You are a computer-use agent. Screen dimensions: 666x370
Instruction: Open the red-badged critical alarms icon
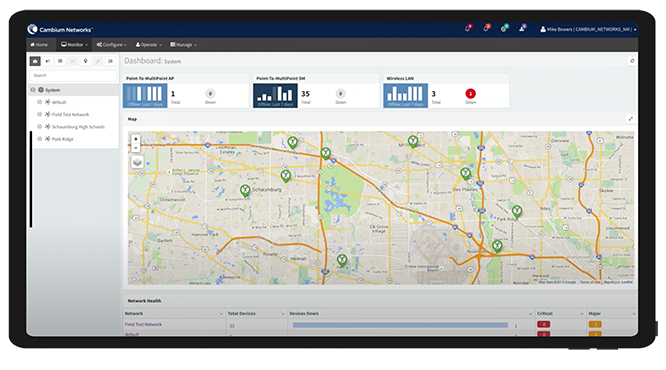(x=468, y=28)
